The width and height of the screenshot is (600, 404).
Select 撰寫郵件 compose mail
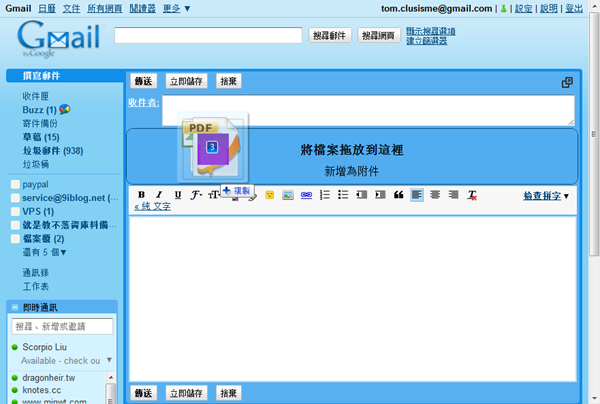pos(41,76)
